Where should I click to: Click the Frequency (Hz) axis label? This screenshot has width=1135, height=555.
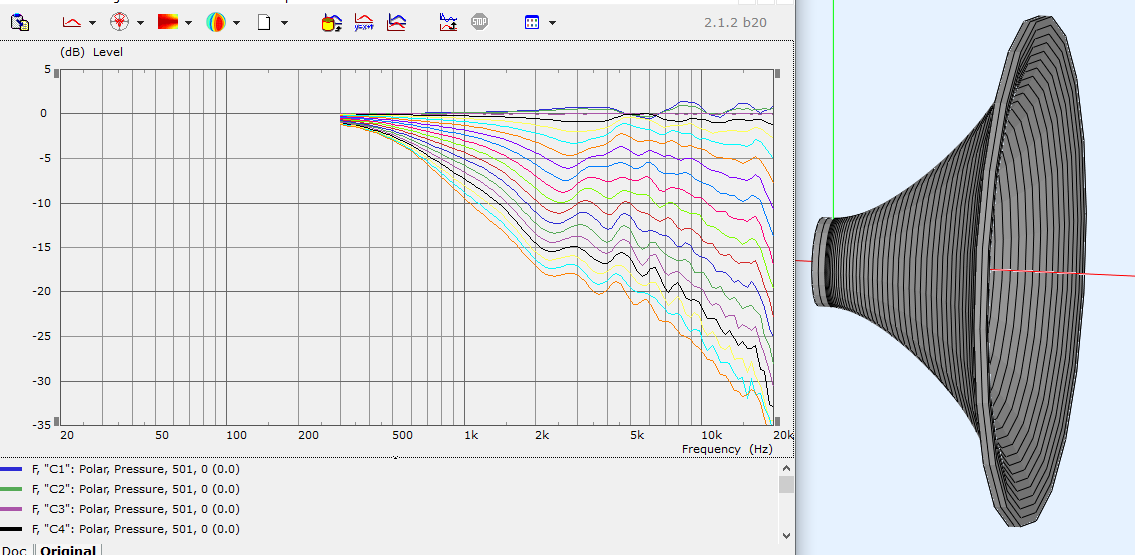tap(727, 449)
